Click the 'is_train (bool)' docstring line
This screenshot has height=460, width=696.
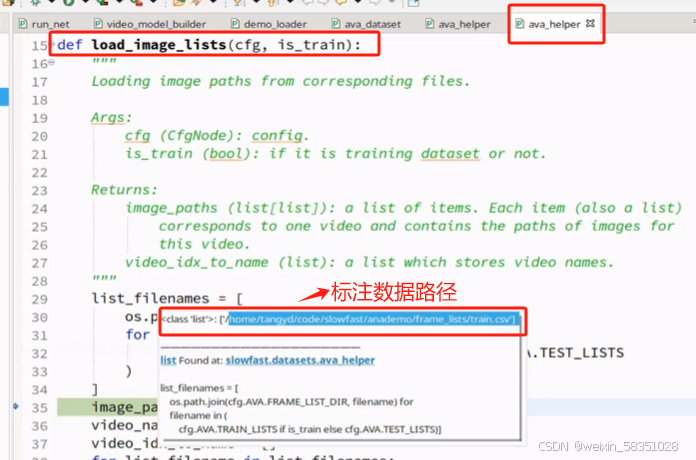[x=335, y=154]
